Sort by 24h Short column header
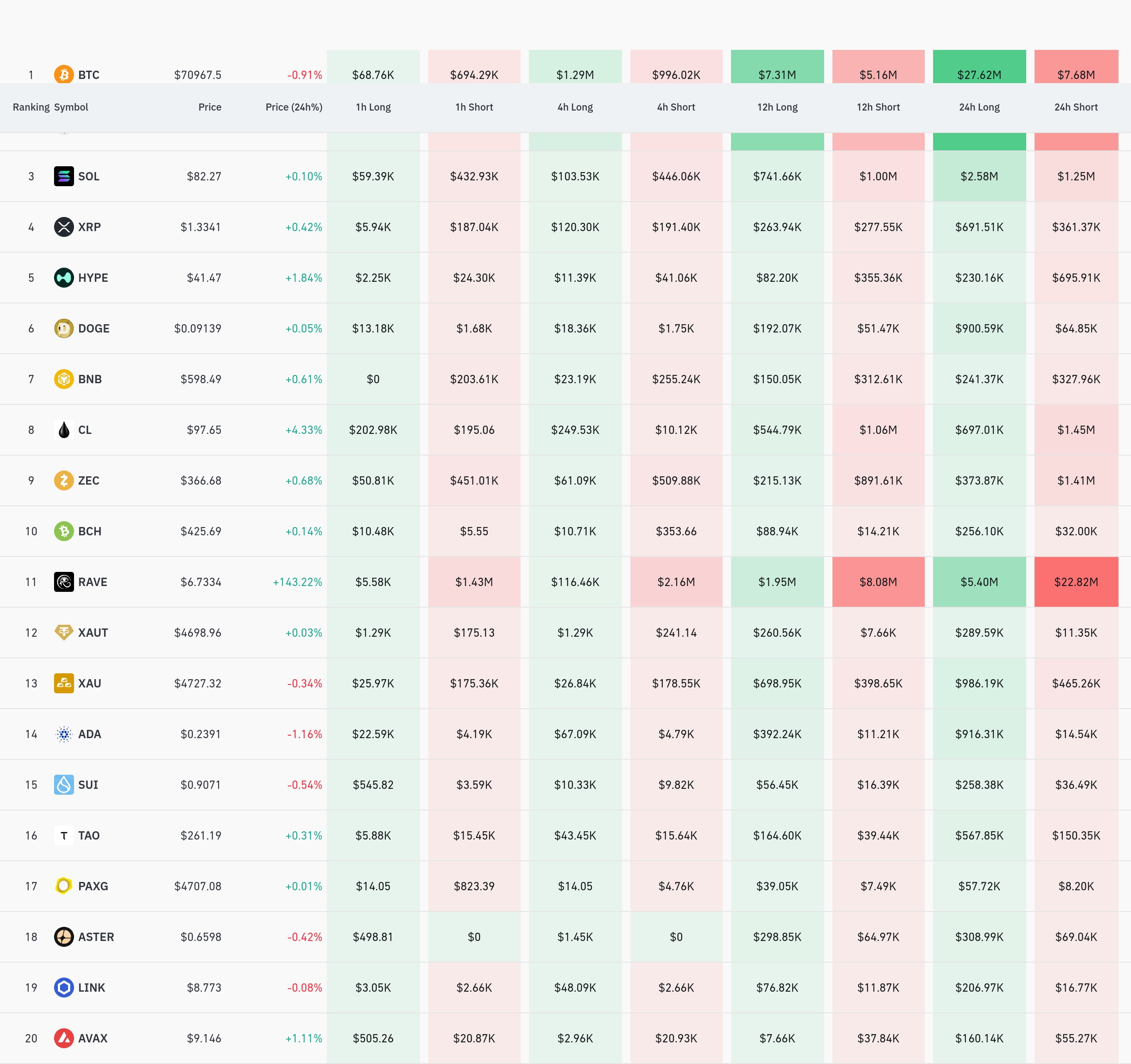1131x1064 pixels. click(1075, 107)
